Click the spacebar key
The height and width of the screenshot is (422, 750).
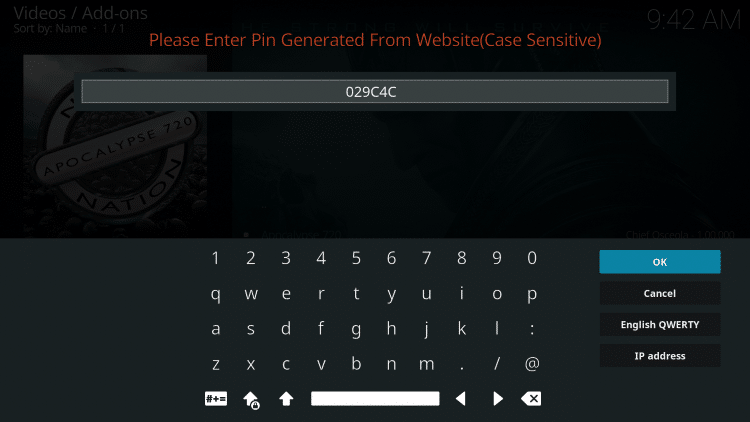tap(375, 399)
